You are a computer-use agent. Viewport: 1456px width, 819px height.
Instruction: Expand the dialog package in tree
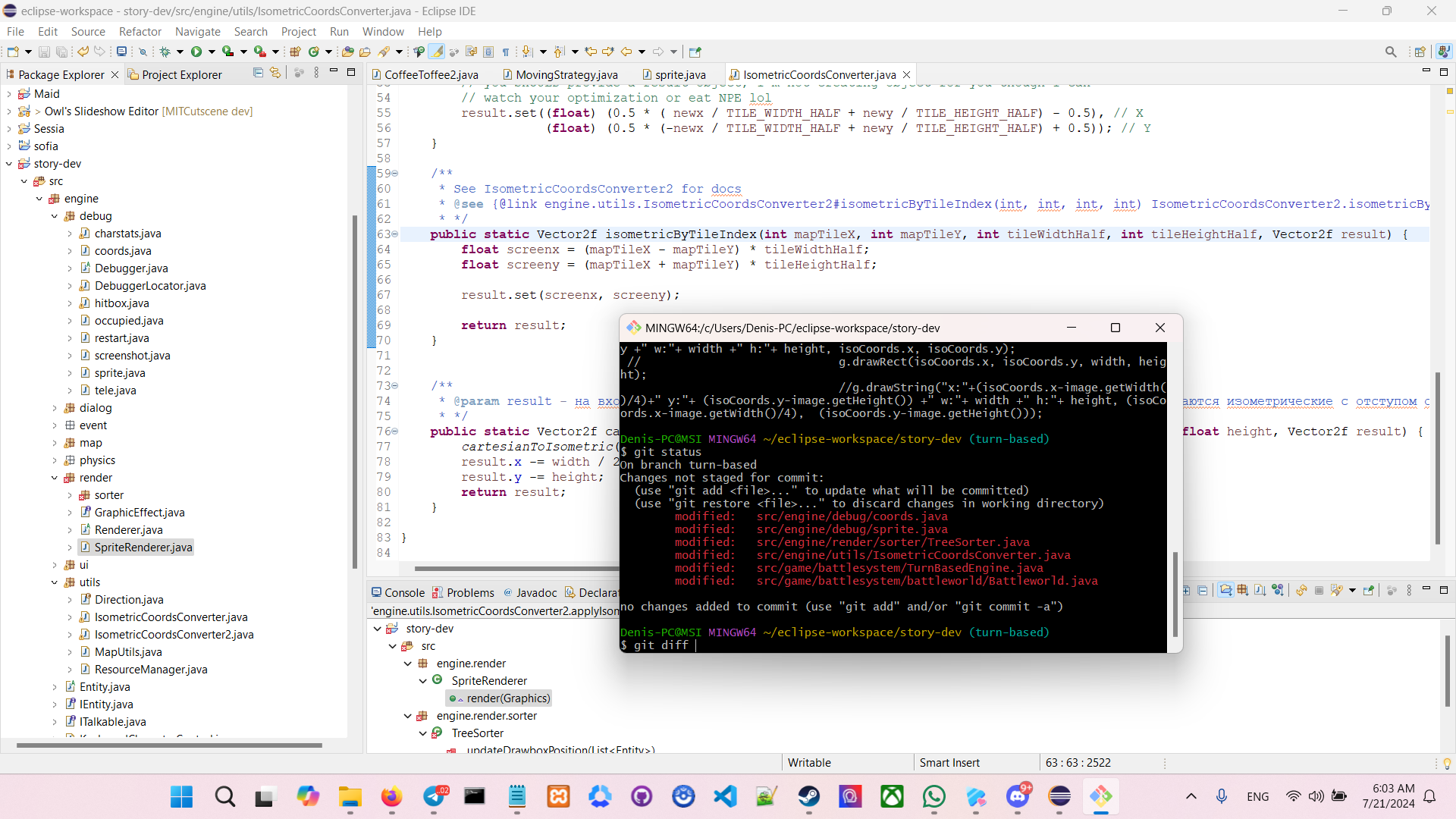click(x=55, y=408)
